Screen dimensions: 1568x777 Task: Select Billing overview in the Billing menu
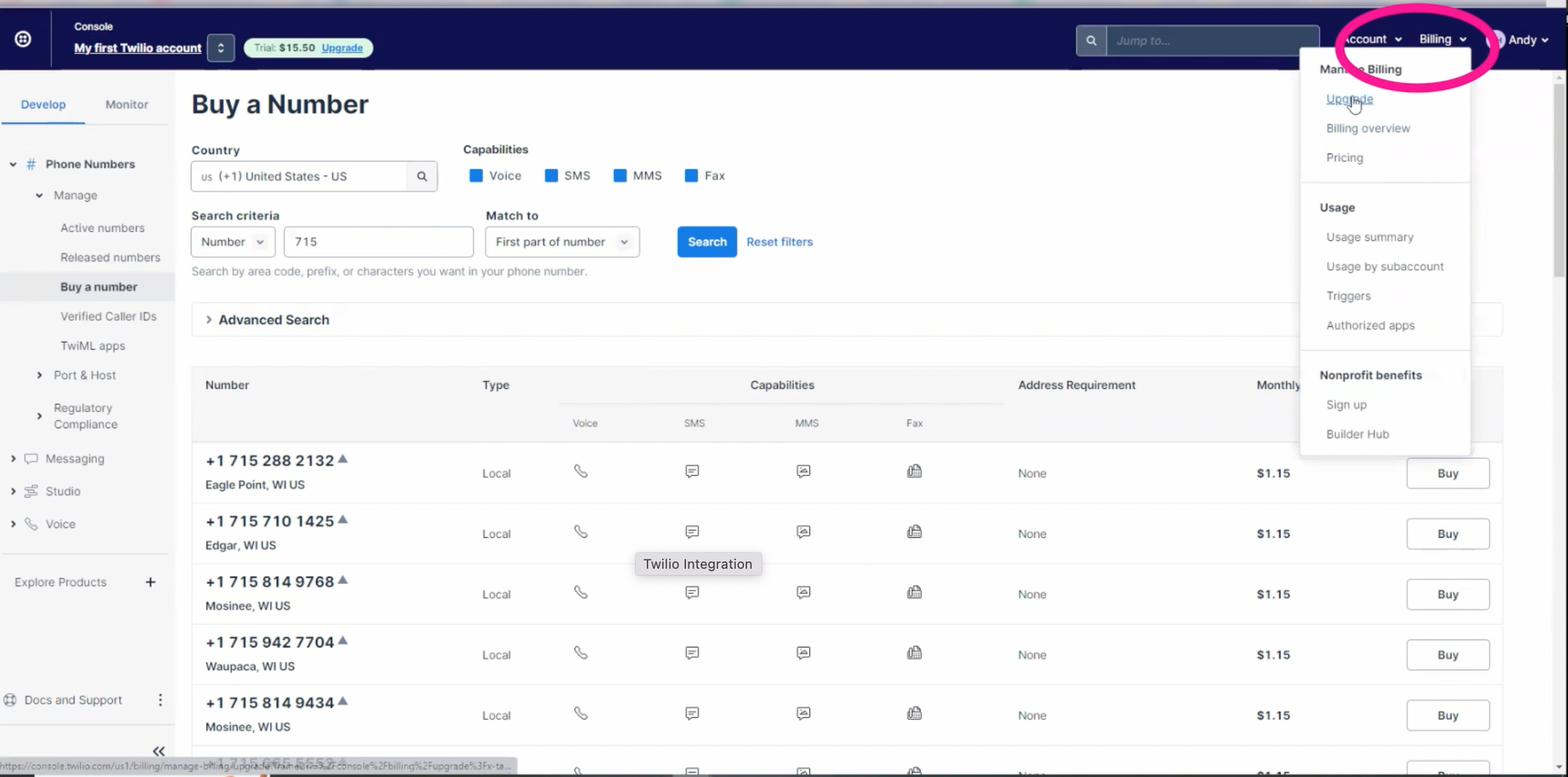coord(1368,128)
